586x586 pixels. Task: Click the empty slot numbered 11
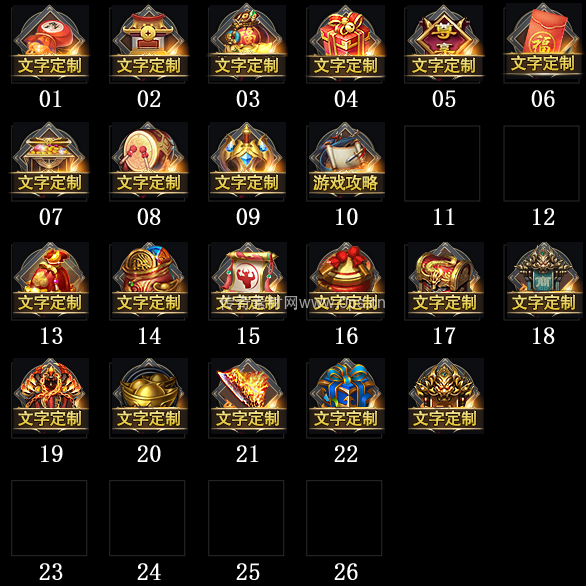point(442,163)
